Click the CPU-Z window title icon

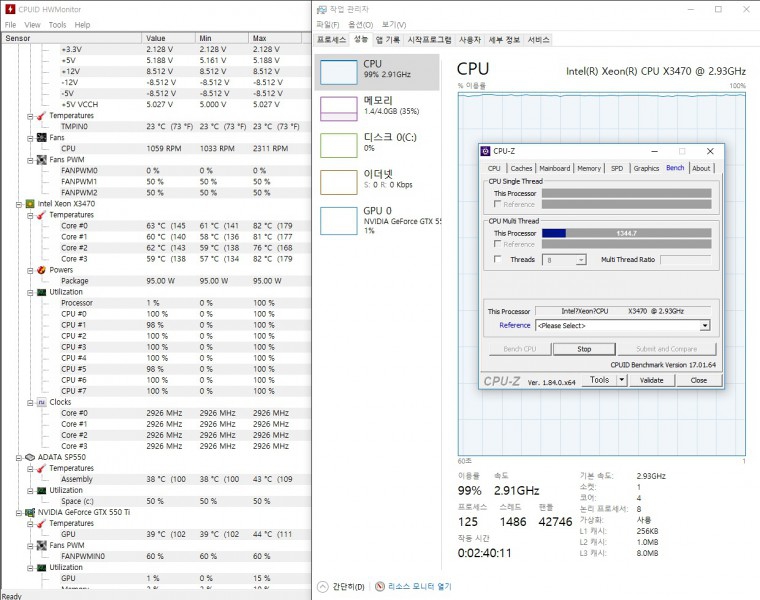click(486, 151)
